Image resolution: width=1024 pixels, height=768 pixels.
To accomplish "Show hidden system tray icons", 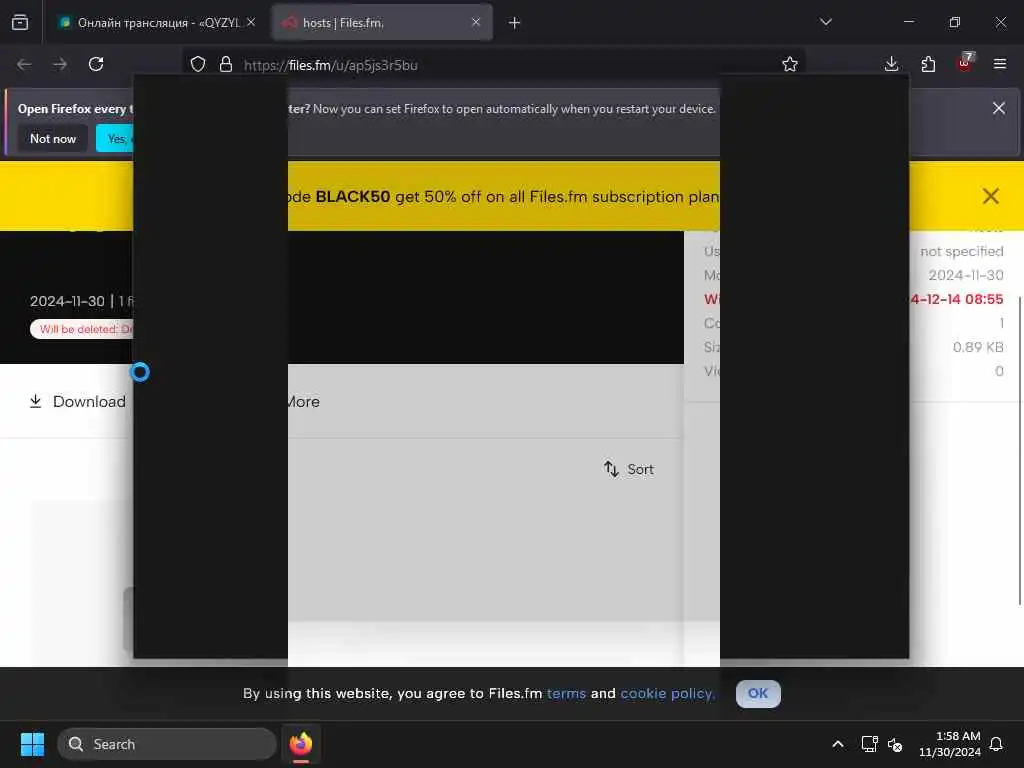I will [x=838, y=744].
